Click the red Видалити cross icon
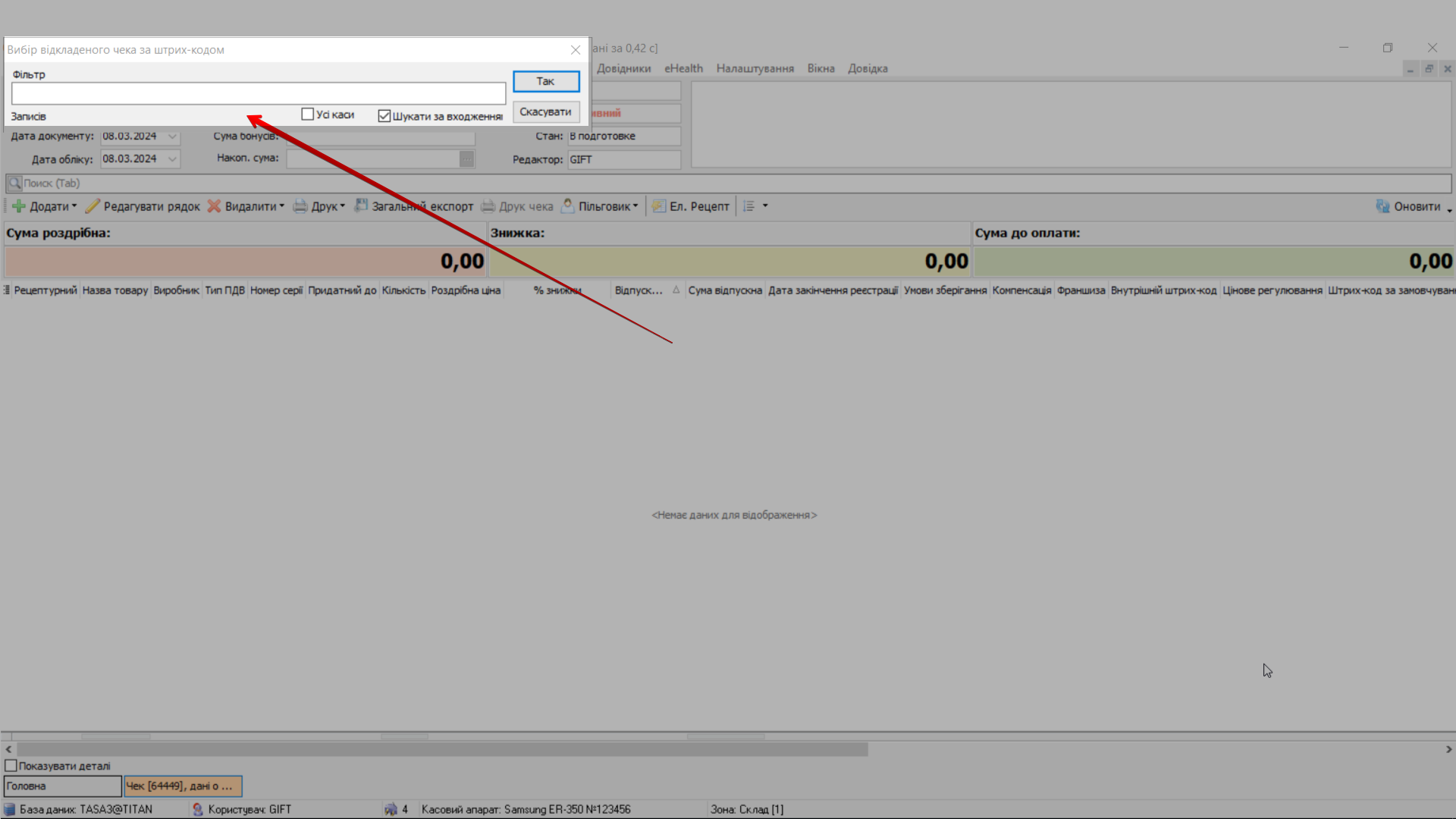The image size is (1456, 819). coord(215,206)
